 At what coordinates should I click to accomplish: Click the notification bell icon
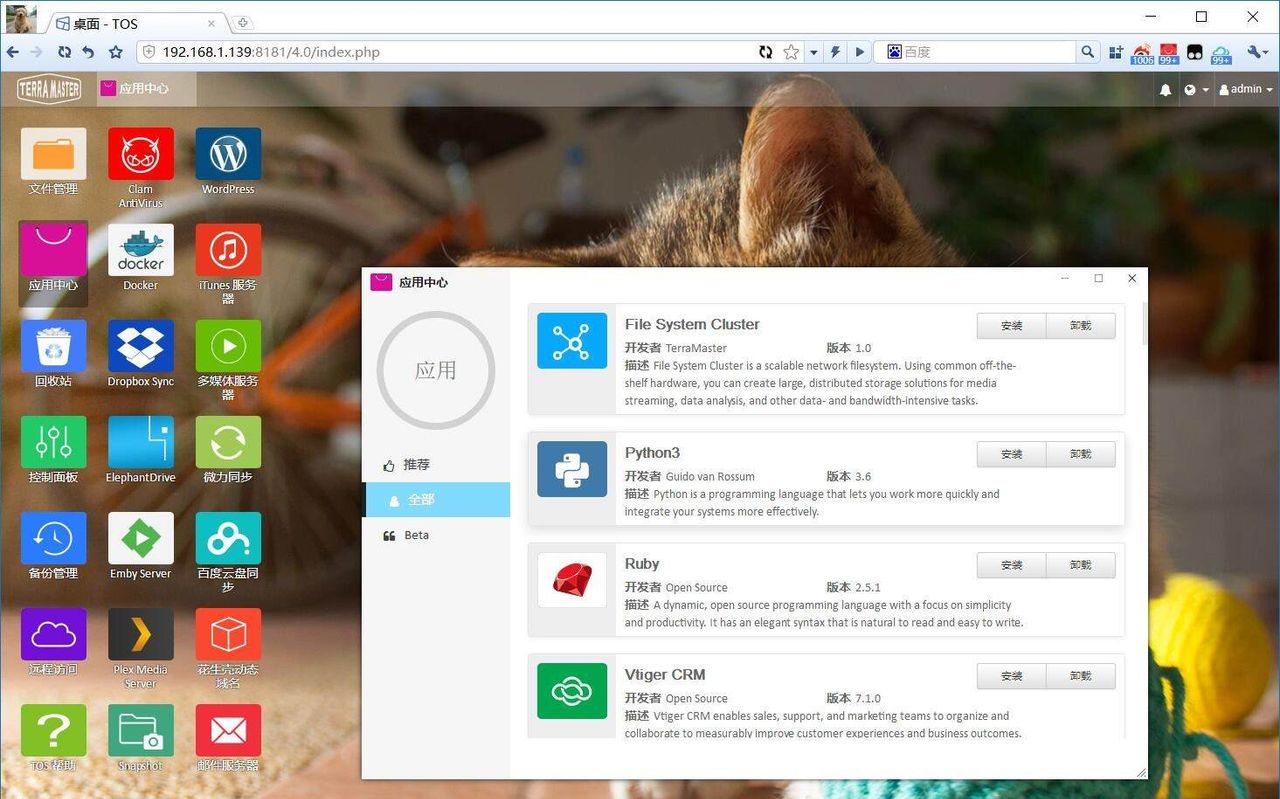[x=1165, y=90]
